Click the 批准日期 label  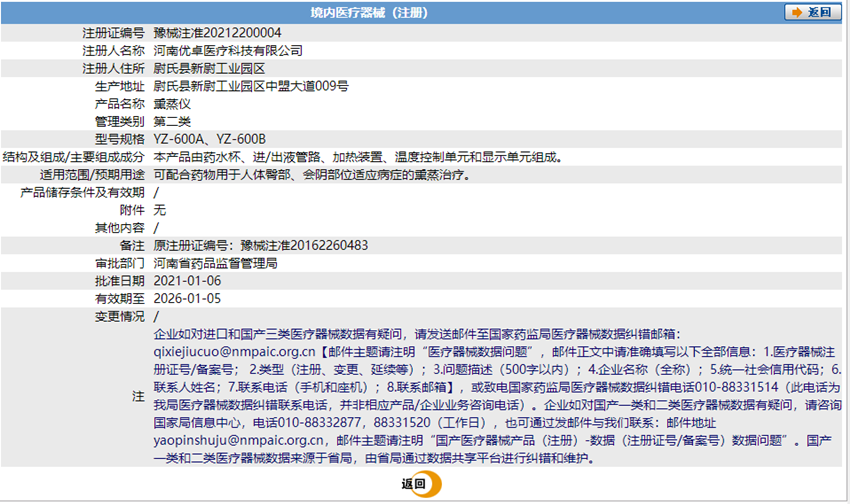pos(120,281)
